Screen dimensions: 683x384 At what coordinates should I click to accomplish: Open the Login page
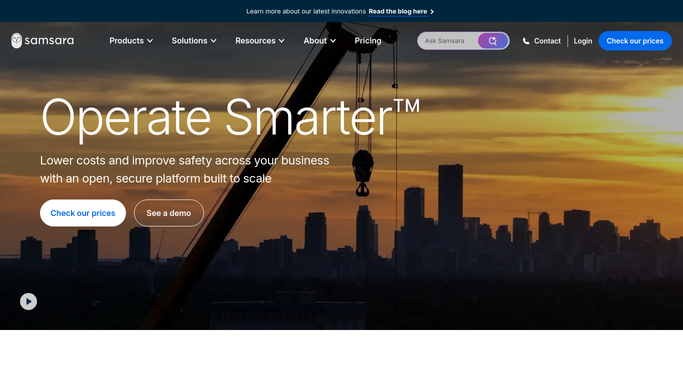point(582,41)
